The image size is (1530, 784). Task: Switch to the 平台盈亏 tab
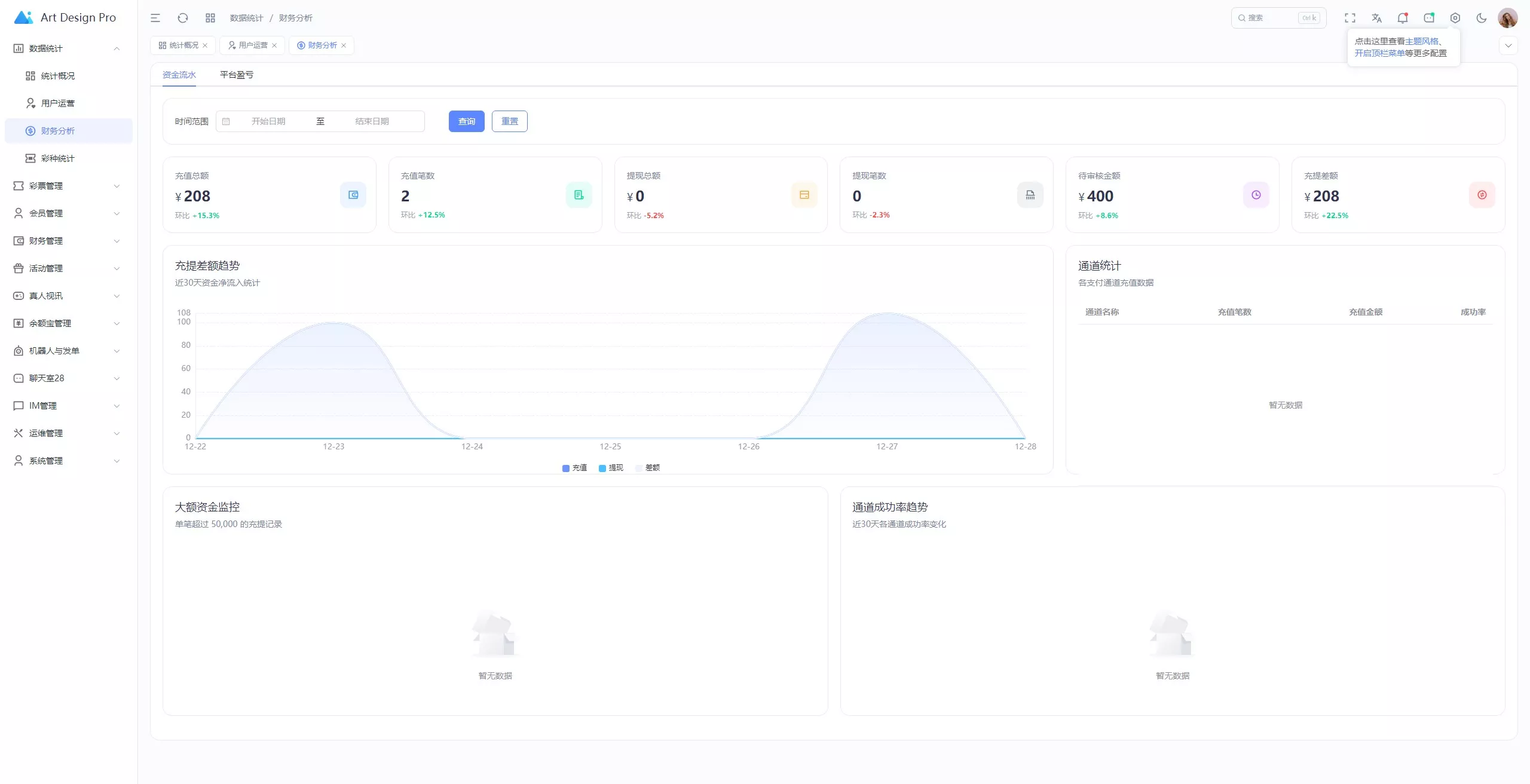point(237,75)
